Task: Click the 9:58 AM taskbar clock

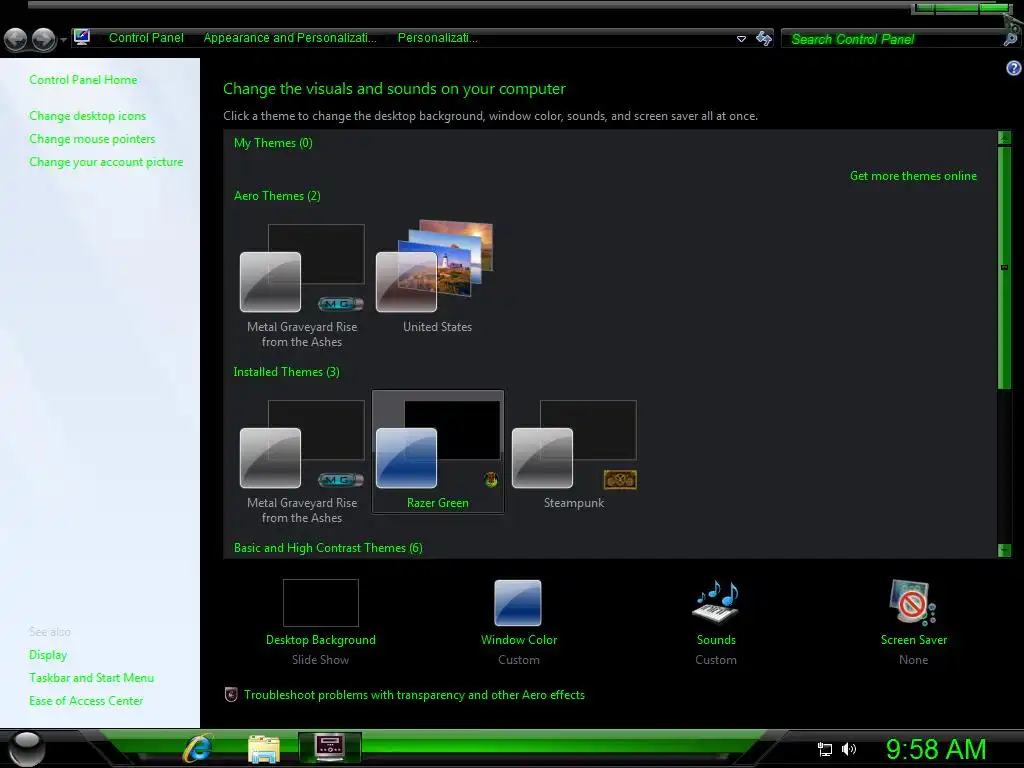Action: (x=936, y=749)
